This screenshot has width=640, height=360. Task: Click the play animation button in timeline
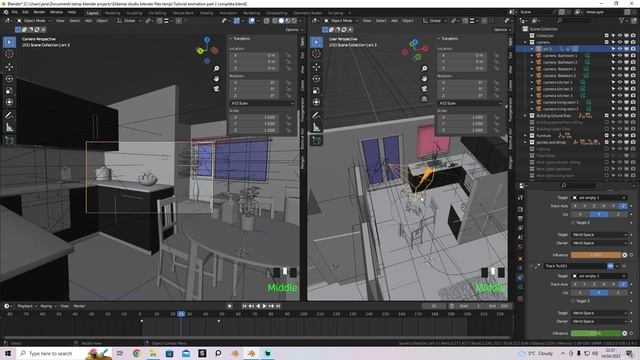click(x=264, y=306)
